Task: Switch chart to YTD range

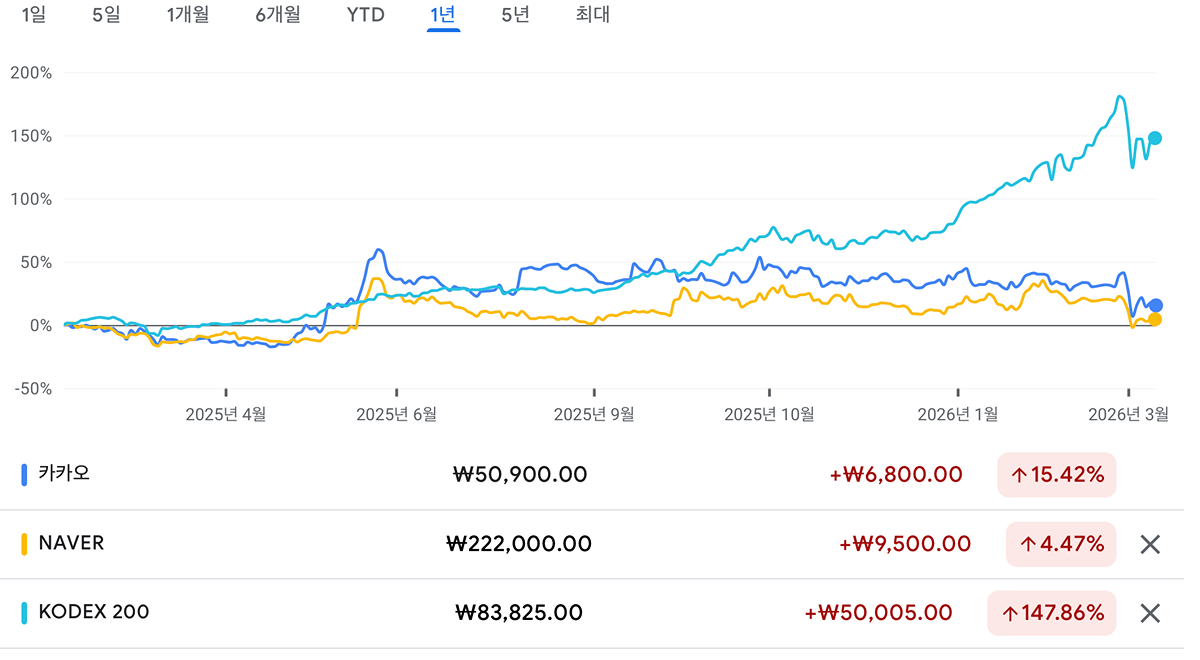Action: click(365, 15)
